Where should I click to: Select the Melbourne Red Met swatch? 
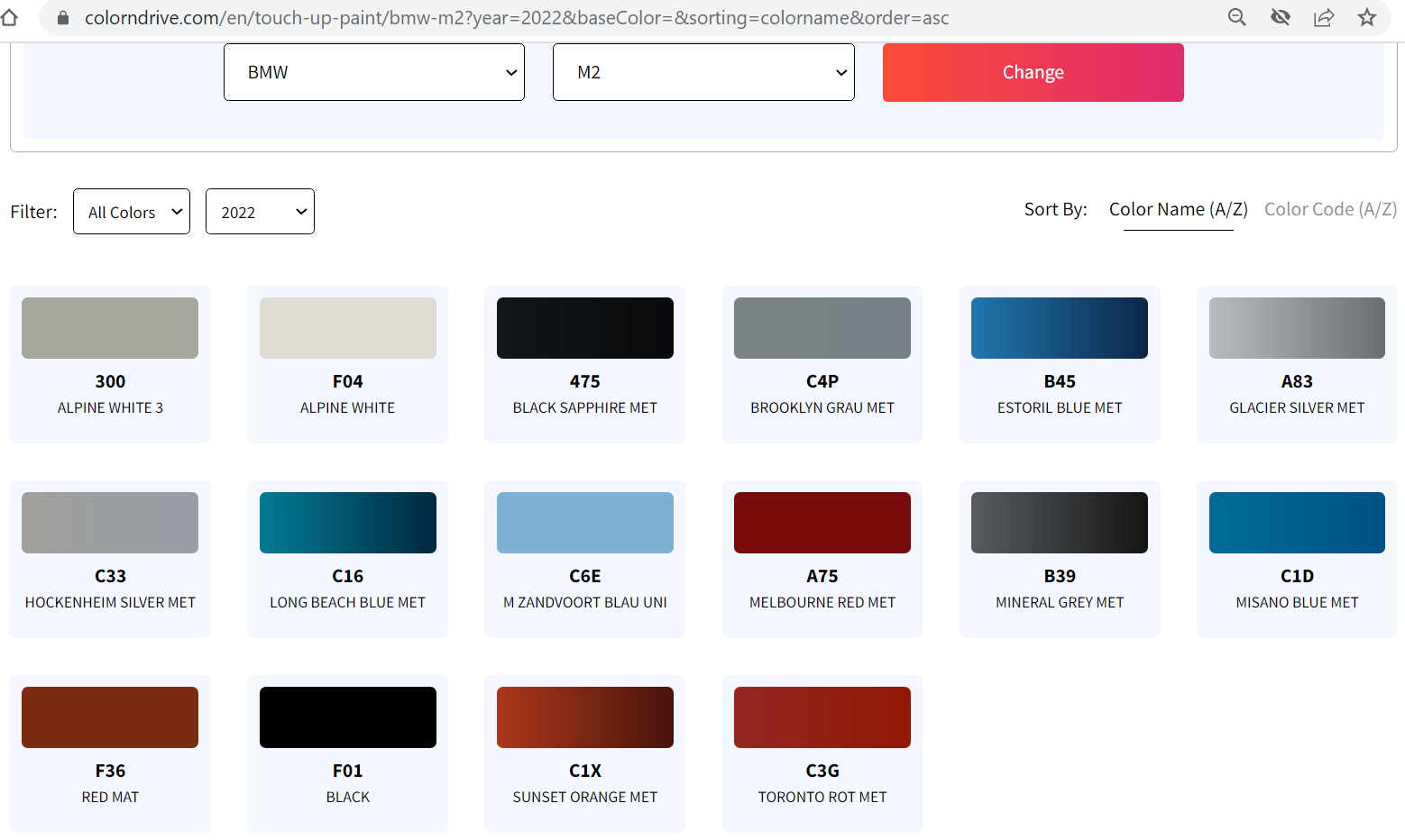coord(822,523)
